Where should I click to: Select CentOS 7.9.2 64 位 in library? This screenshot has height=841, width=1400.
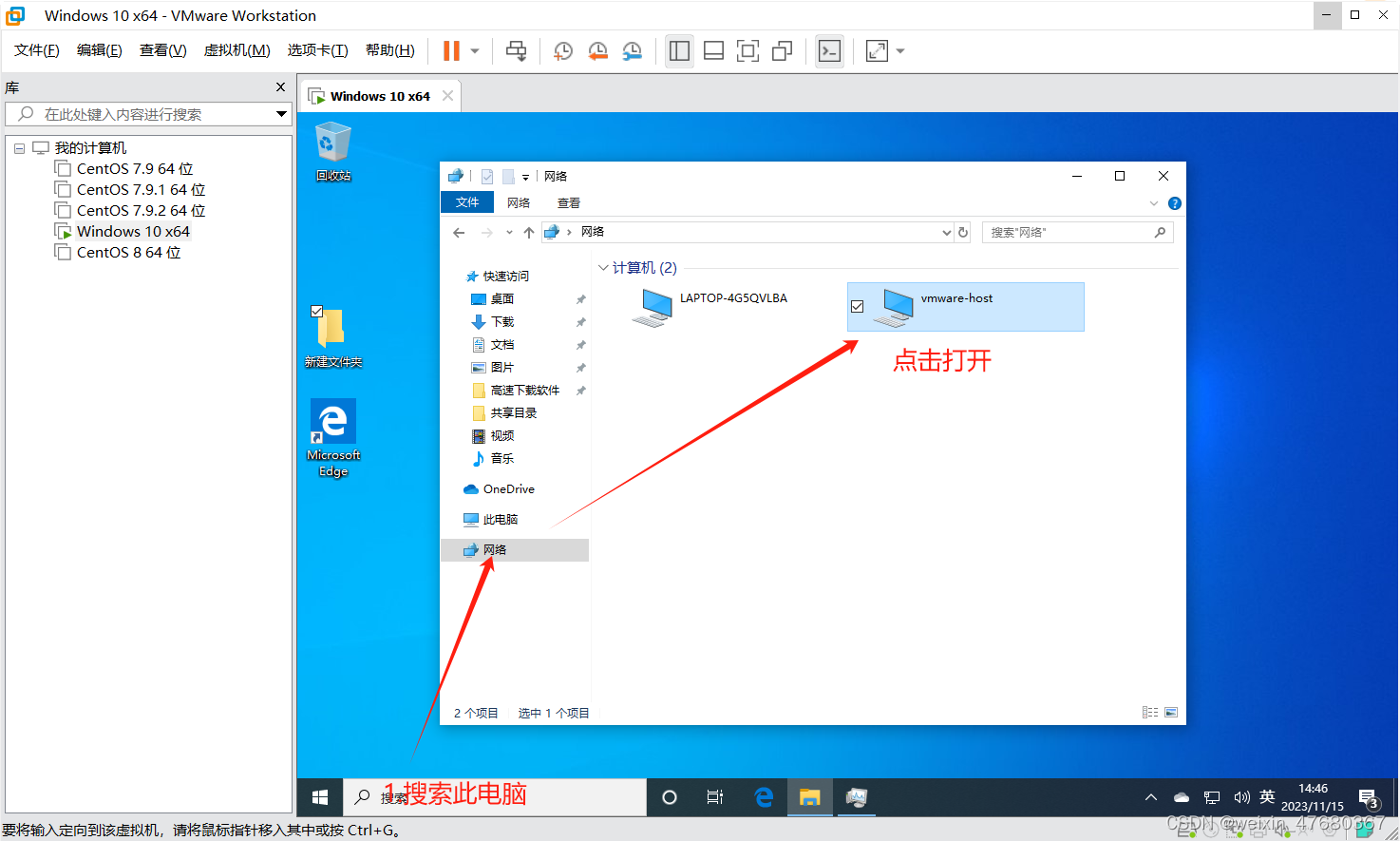pos(141,211)
